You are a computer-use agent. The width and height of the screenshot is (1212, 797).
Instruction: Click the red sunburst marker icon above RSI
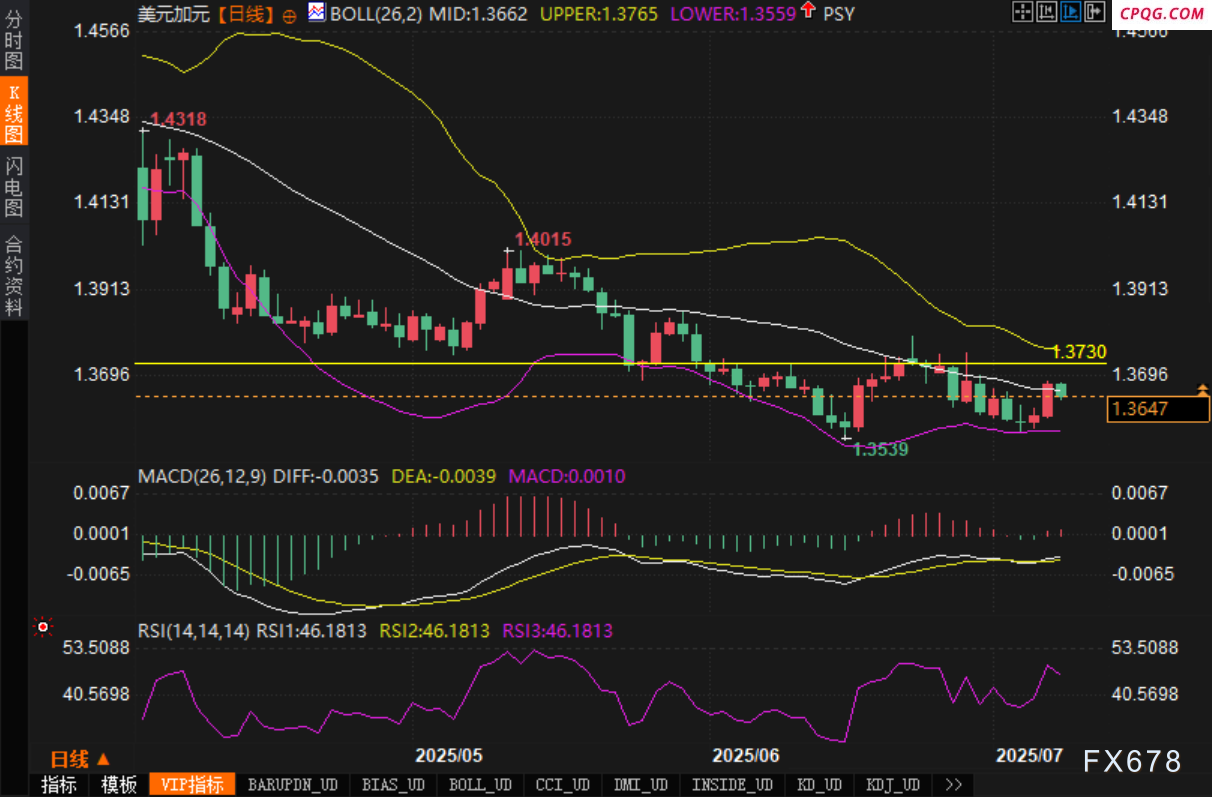(x=43, y=627)
